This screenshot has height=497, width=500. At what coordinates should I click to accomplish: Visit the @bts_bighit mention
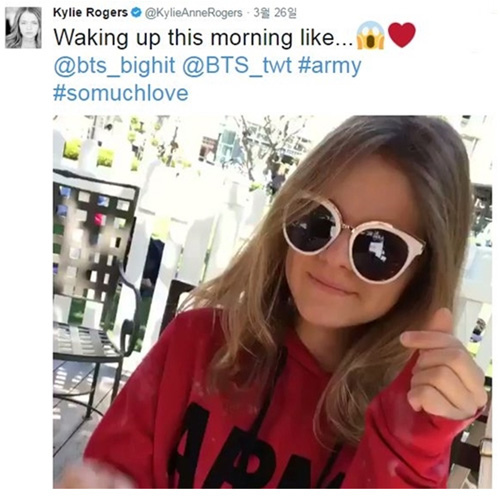click(x=114, y=65)
